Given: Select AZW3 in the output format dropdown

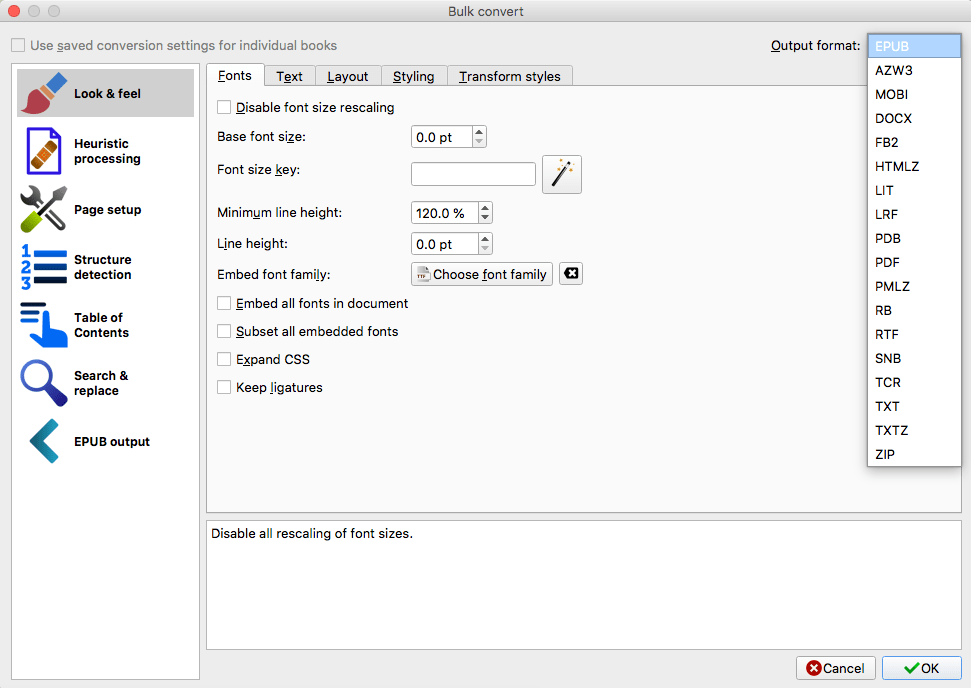Looking at the screenshot, I should click(893, 70).
